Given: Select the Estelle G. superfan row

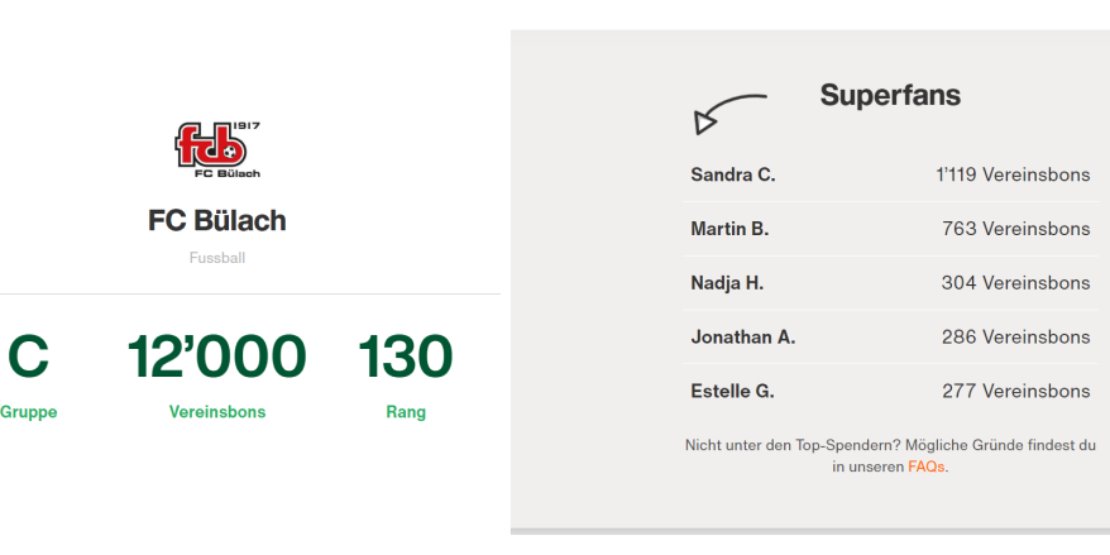Looking at the screenshot, I should pyautogui.click(x=891, y=391).
